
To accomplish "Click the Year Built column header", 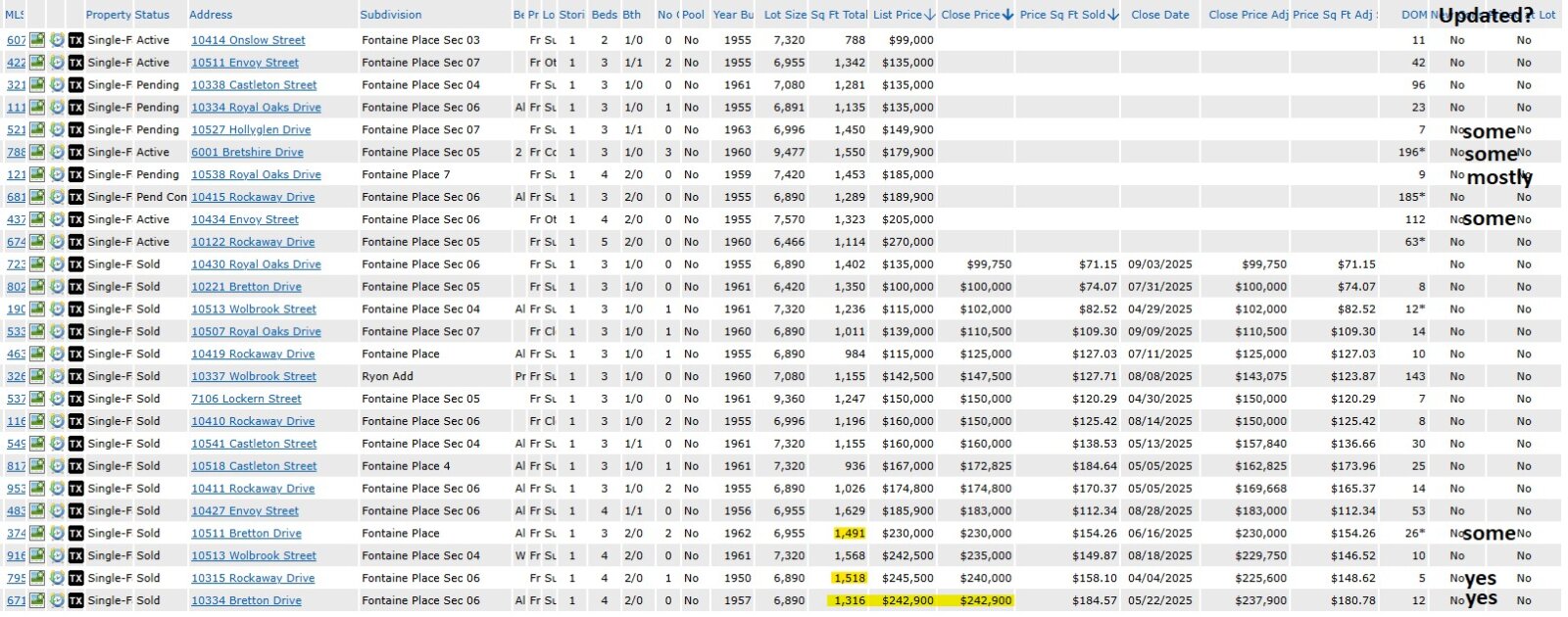I will [732, 15].
